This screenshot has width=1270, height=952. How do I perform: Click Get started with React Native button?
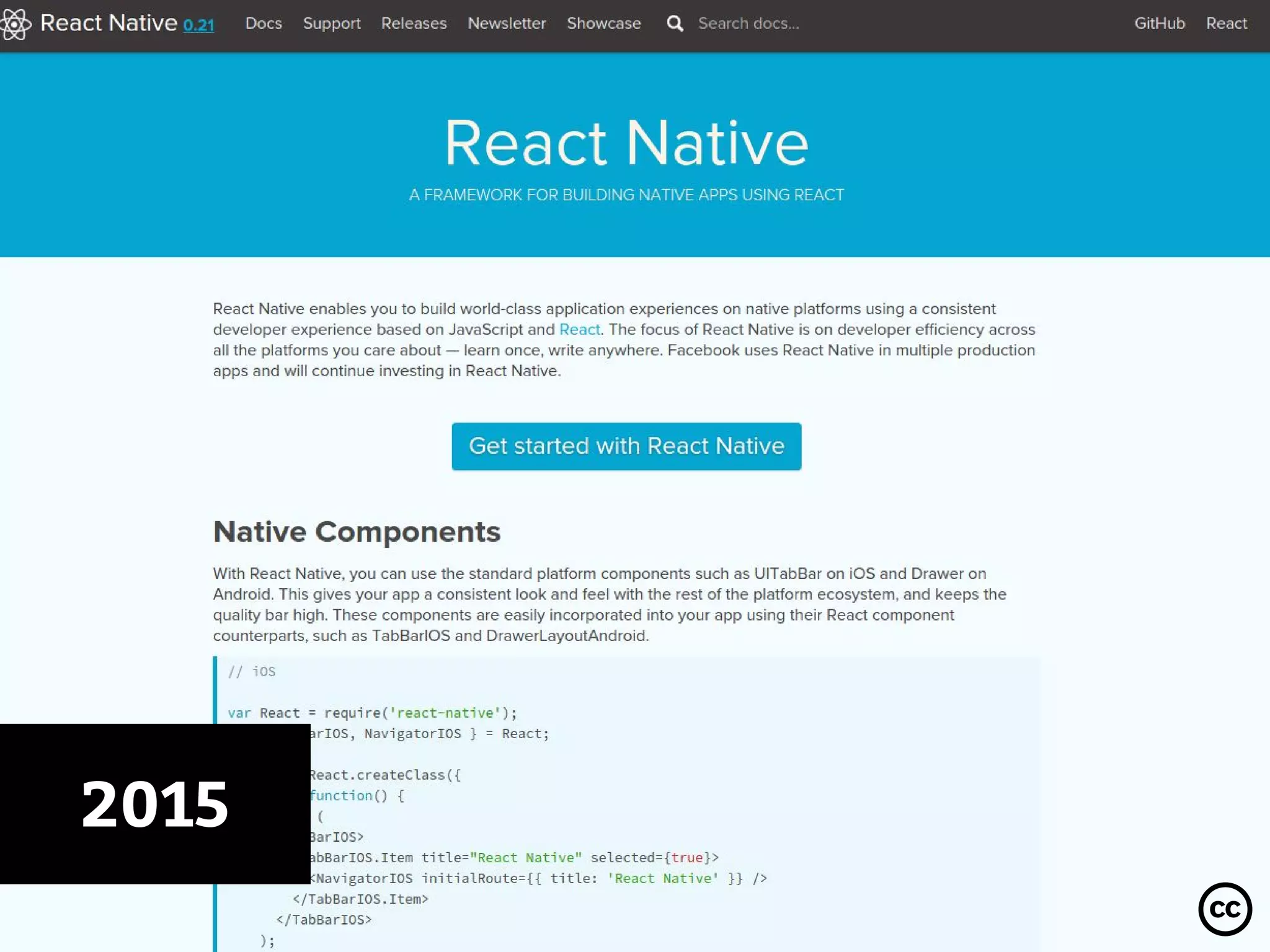click(x=626, y=446)
